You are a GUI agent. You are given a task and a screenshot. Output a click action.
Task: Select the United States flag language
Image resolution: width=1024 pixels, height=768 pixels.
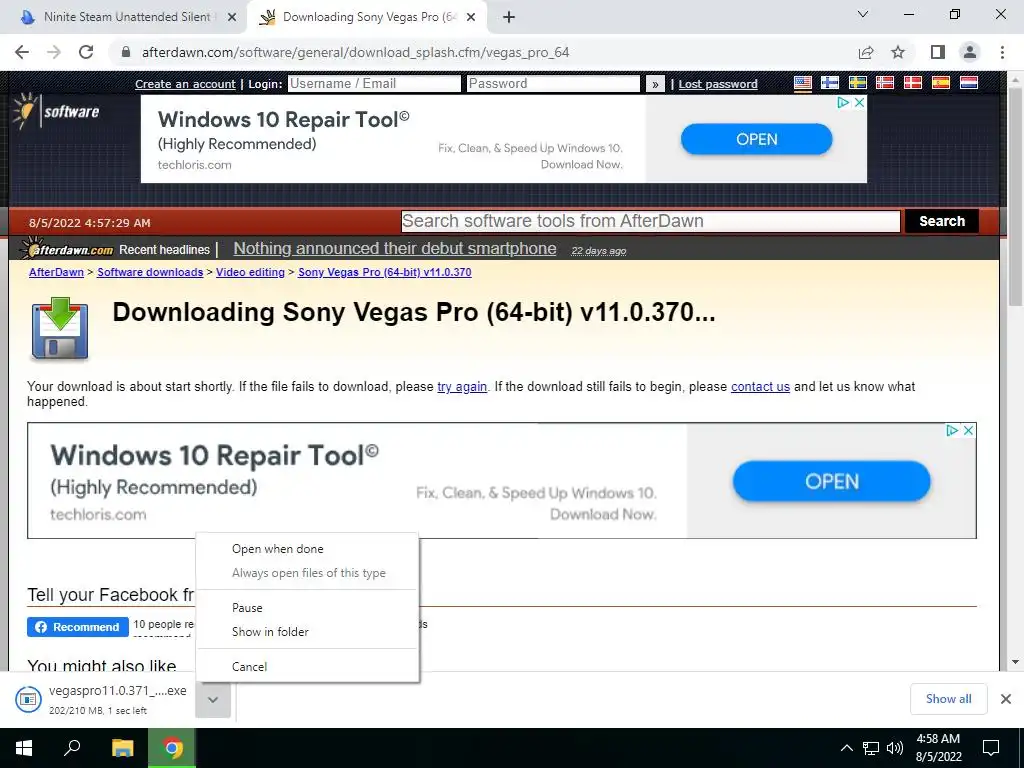pyautogui.click(x=803, y=83)
